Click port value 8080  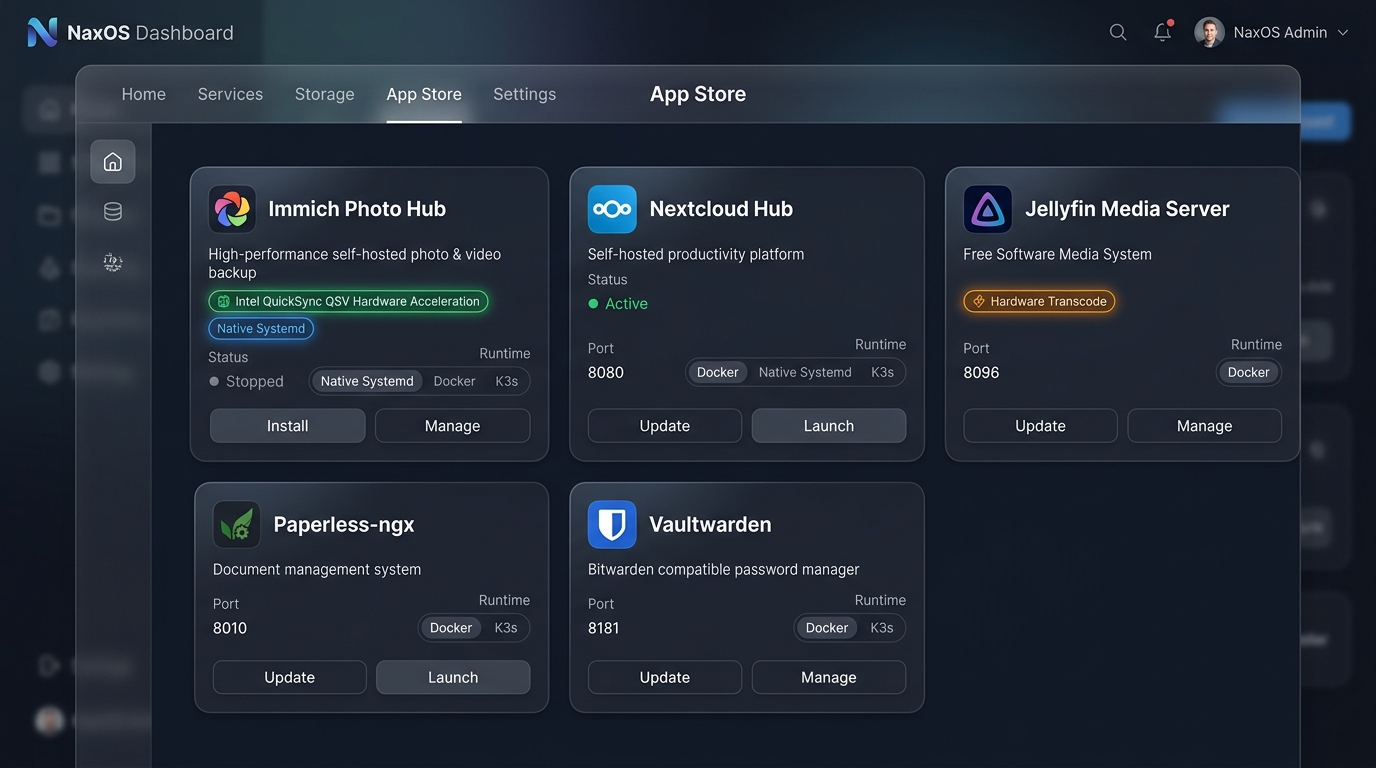pos(606,372)
